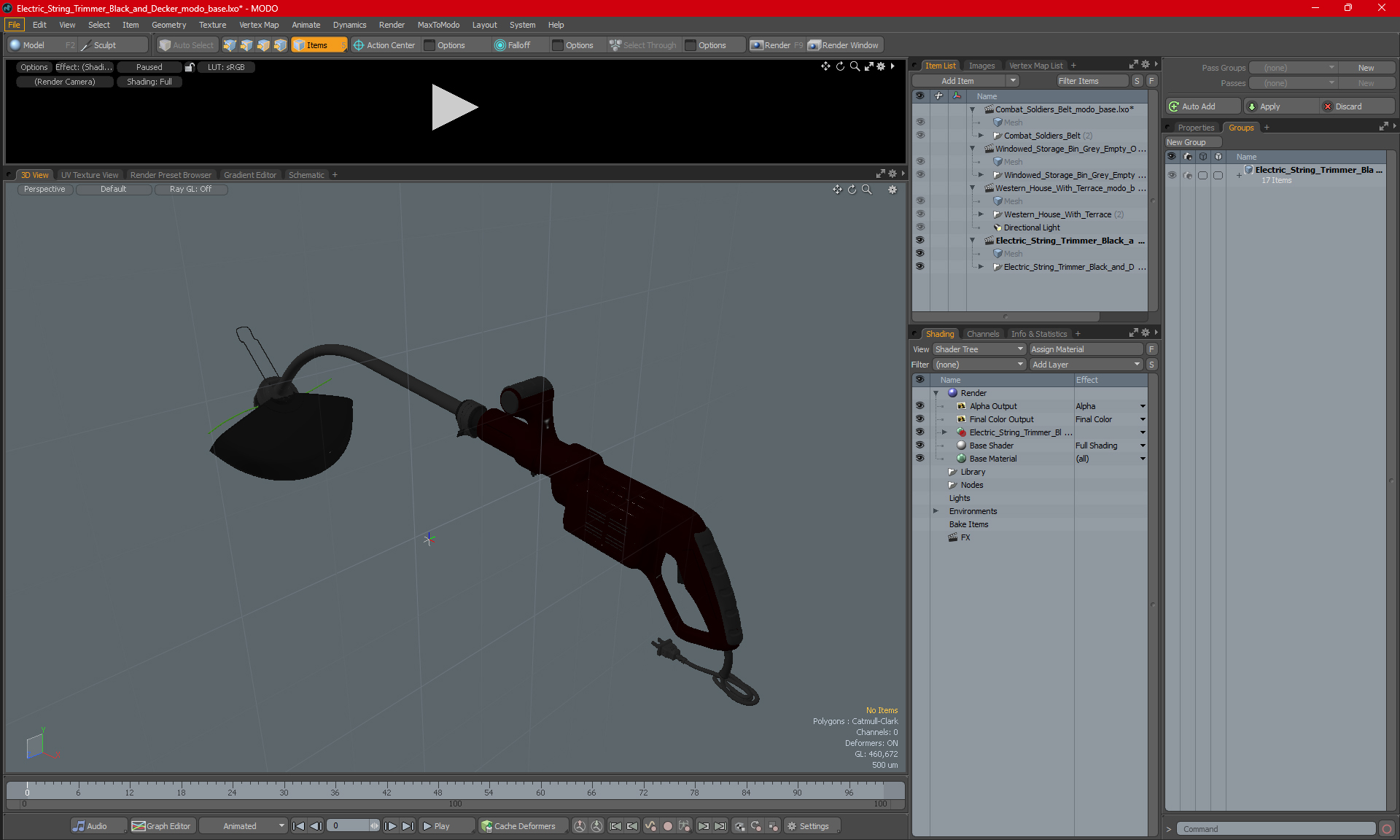Switch to Edges selection mode icon
This screenshot has height=840, width=1400.
(x=246, y=45)
